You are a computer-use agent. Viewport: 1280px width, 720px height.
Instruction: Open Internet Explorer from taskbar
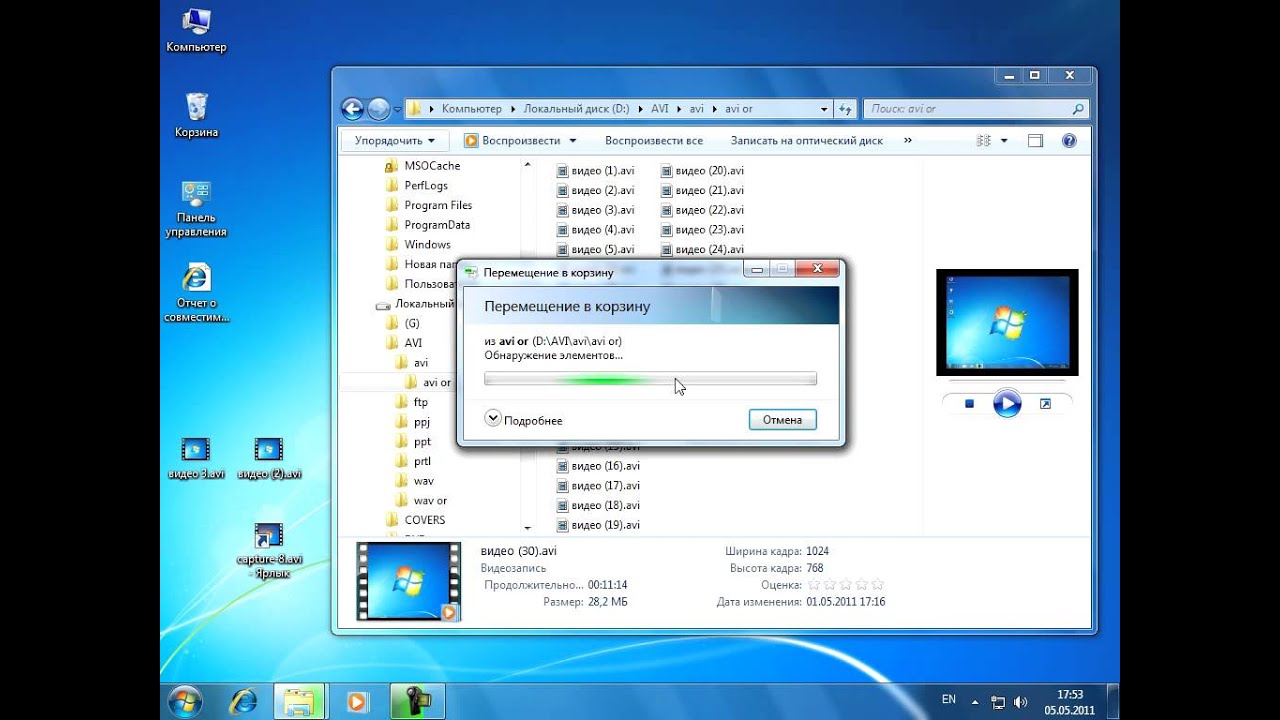click(x=243, y=701)
